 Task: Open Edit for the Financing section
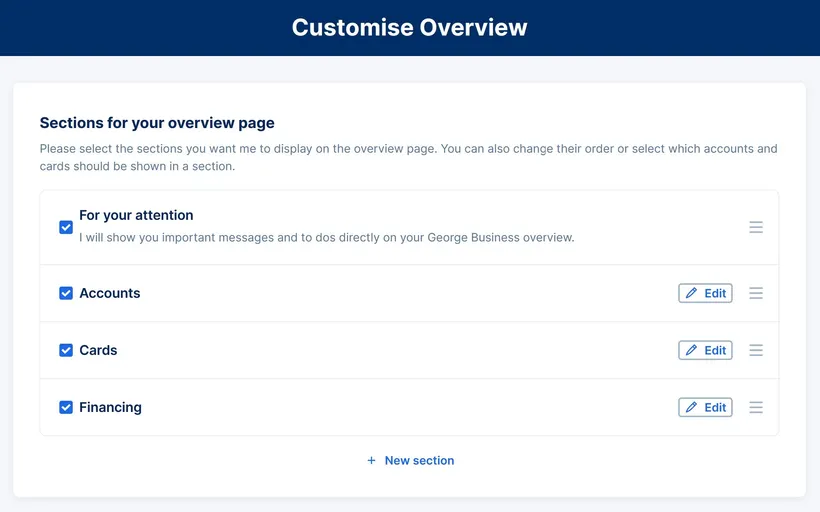pyautogui.click(x=705, y=407)
